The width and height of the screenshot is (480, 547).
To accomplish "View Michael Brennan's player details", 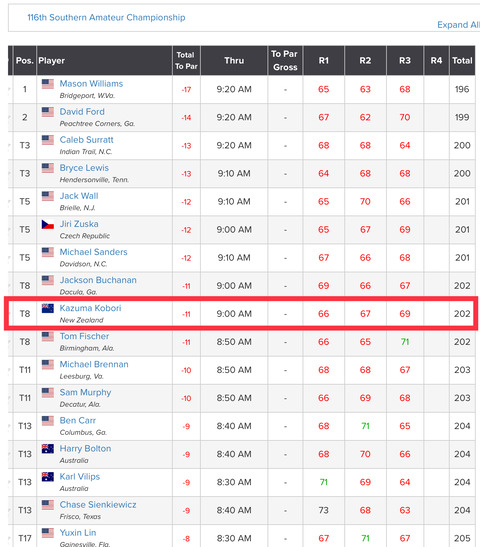I will 94,365.
